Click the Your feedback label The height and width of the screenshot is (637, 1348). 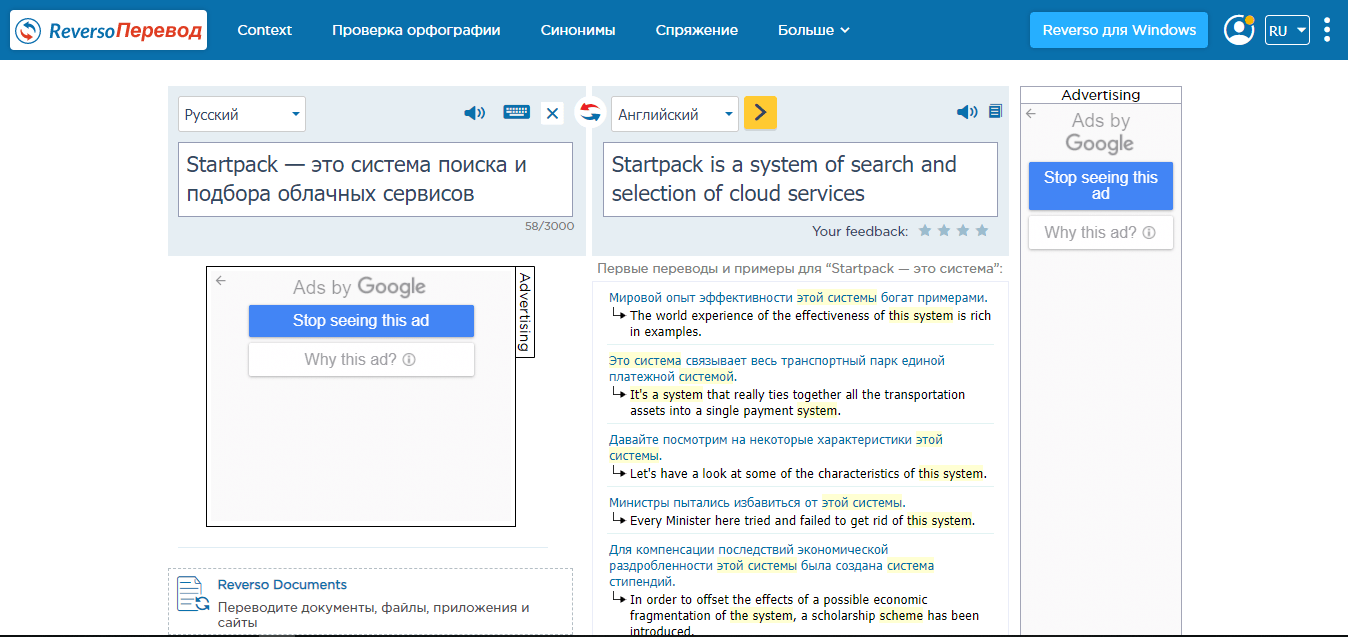click(x=860, y=231)
